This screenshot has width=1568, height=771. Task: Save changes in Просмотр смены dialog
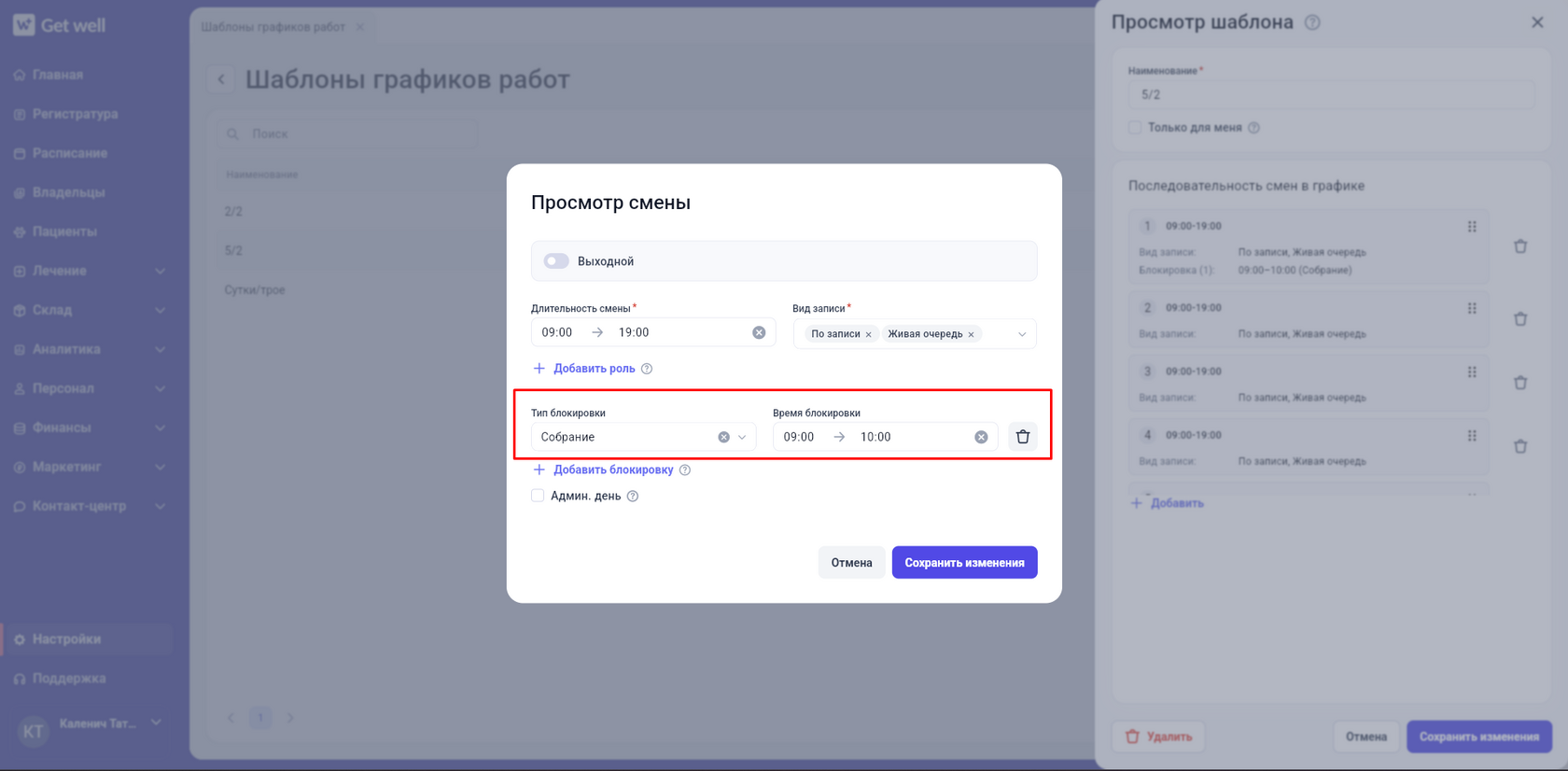964,563
